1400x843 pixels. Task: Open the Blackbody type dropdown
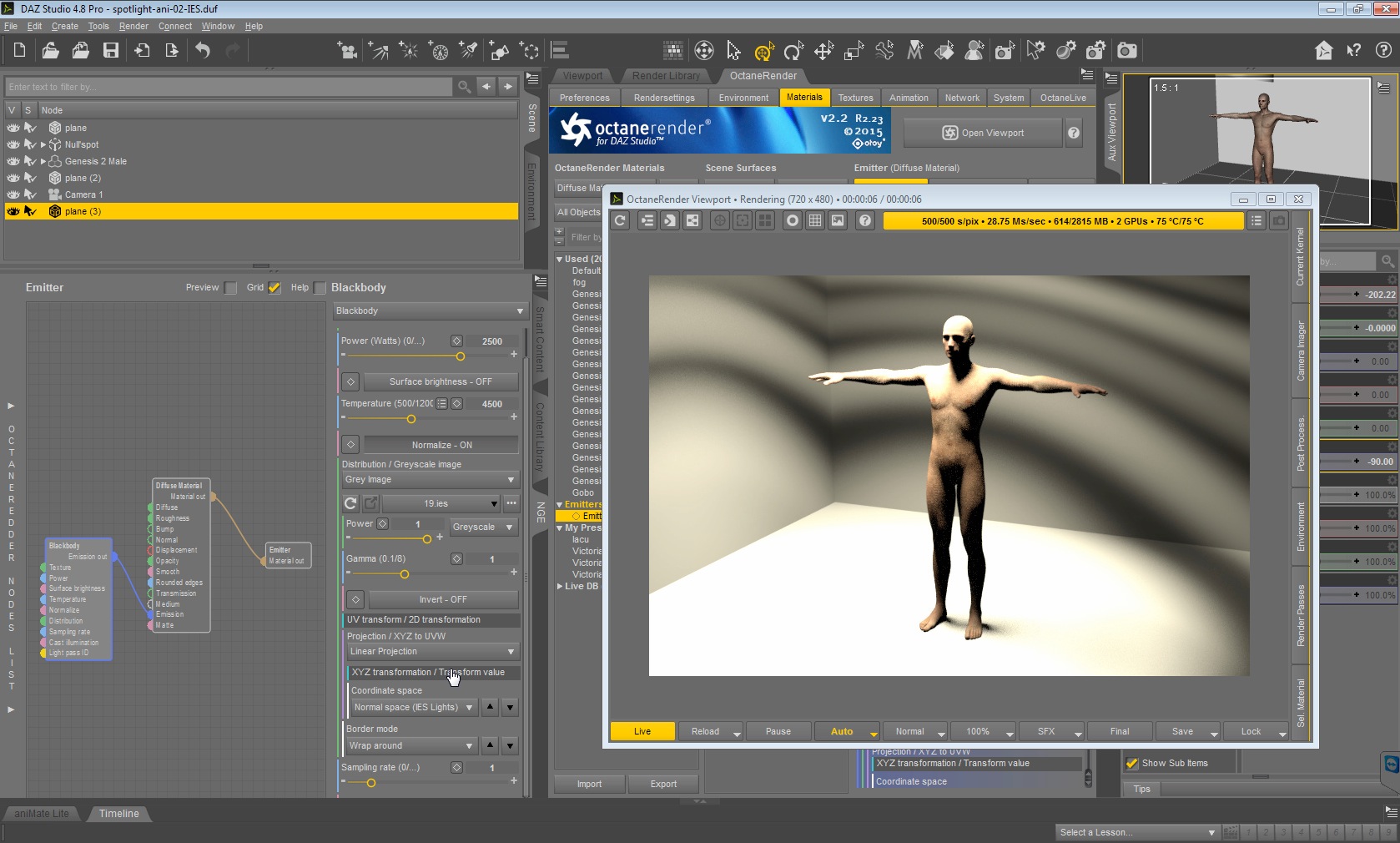[430, 310]
